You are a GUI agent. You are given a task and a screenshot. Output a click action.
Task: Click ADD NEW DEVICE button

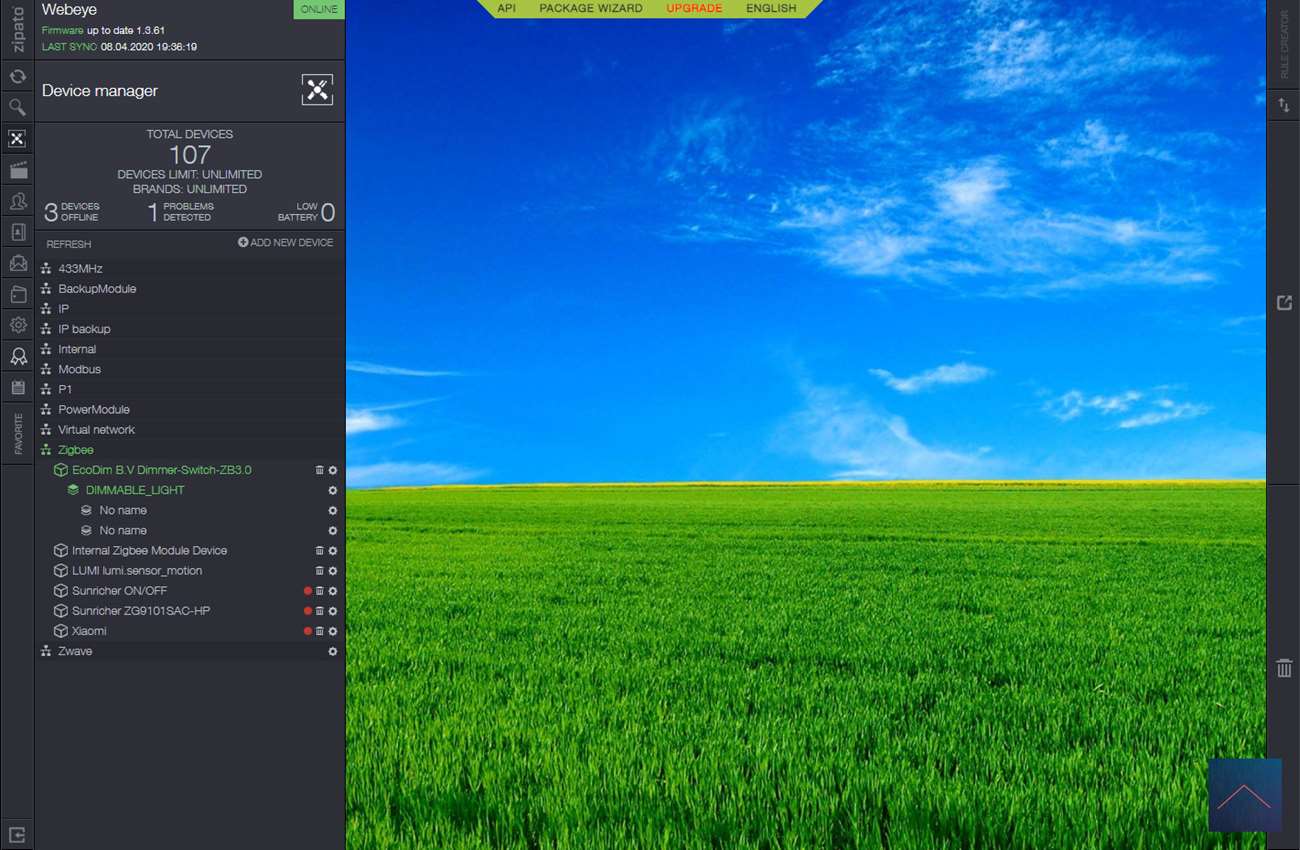(x=286, y=243)
